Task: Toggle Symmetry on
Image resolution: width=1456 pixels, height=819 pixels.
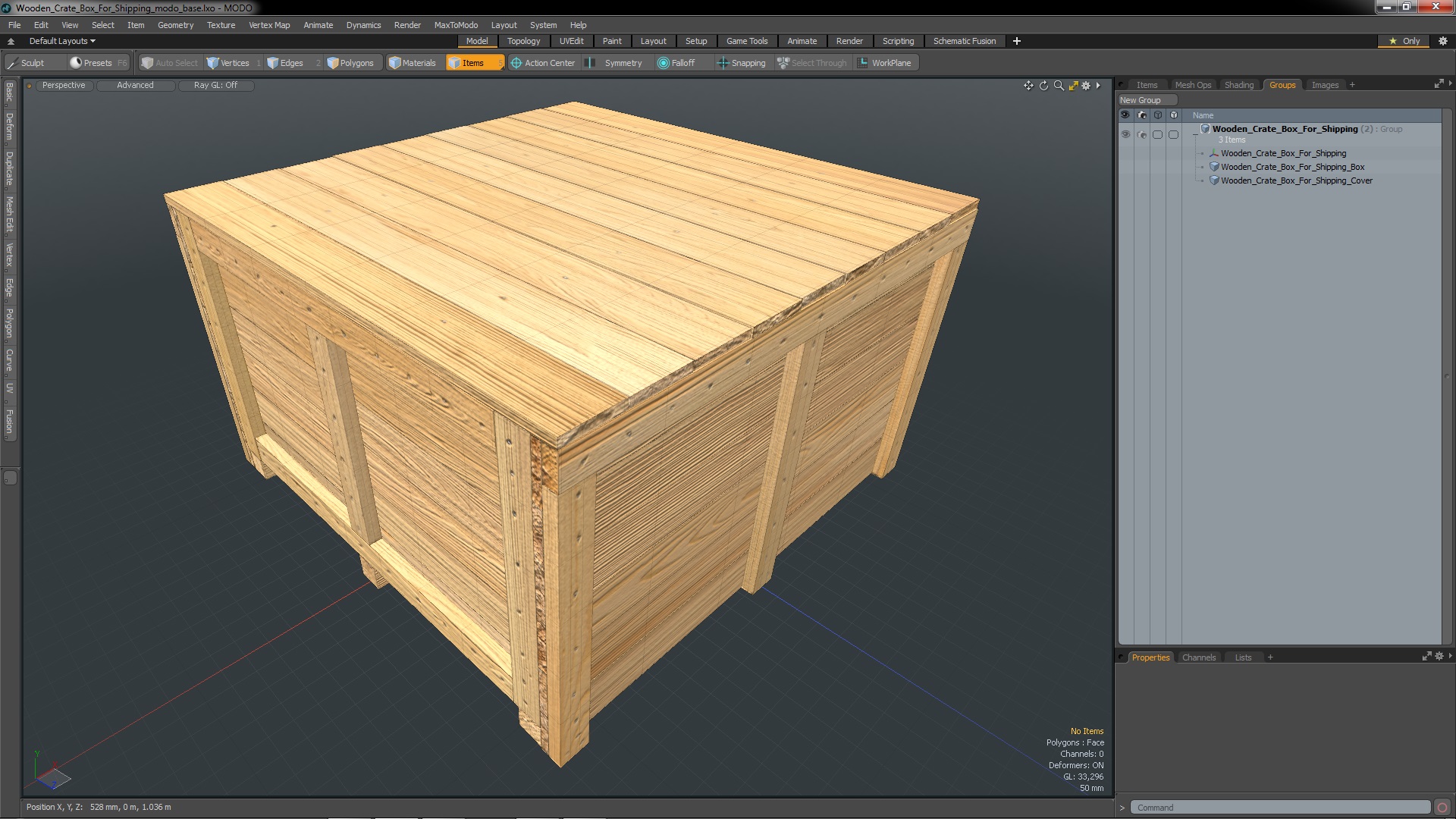Action: [617, 63]
